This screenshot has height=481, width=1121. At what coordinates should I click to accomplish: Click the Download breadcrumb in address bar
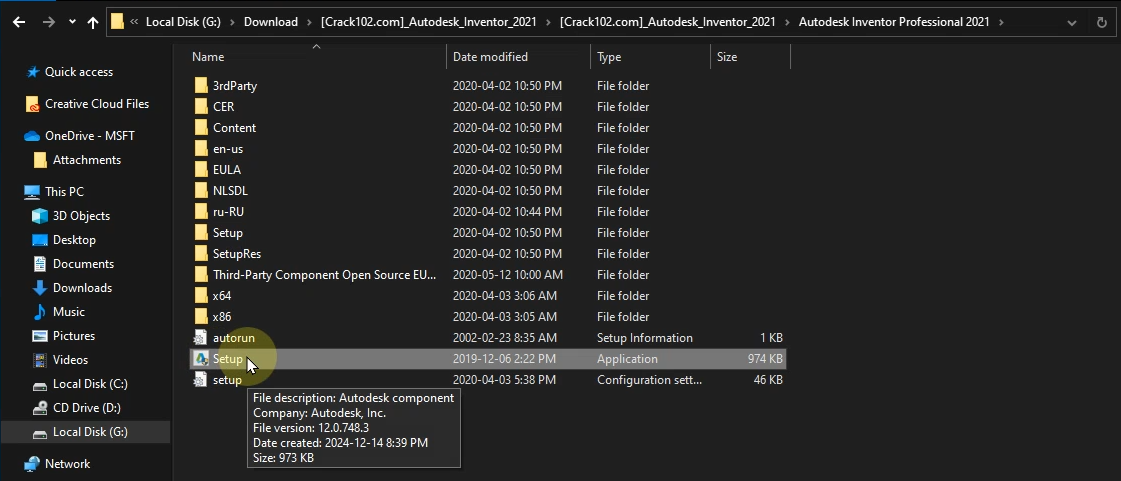coord(271,21)
